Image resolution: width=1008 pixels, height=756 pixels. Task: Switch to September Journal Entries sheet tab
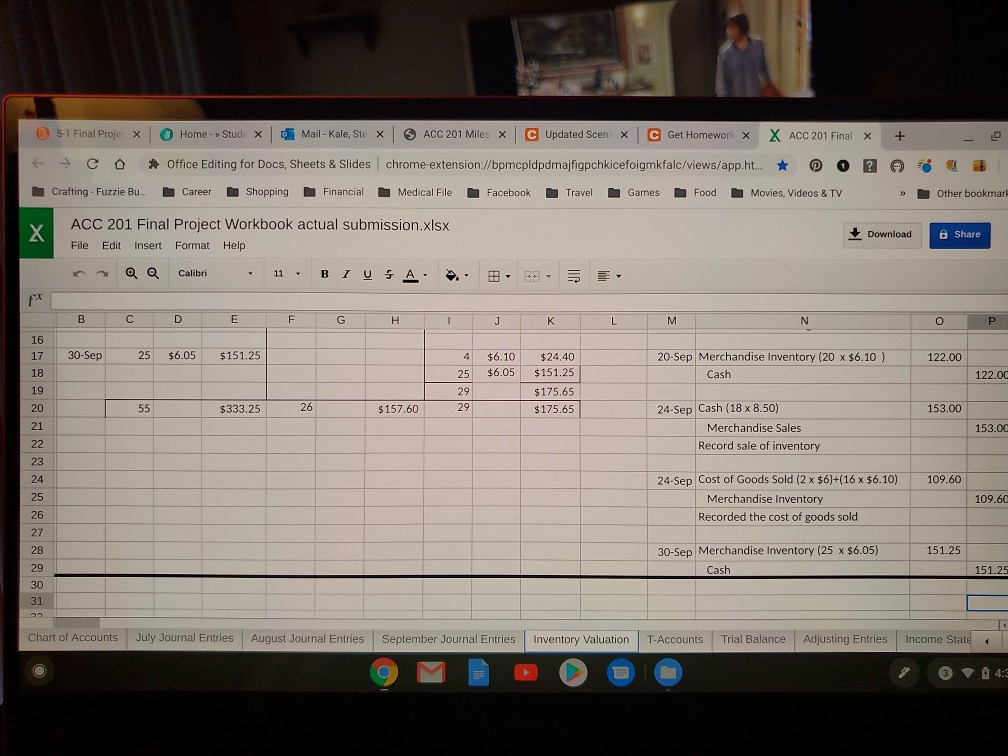(x=448, y=639)
